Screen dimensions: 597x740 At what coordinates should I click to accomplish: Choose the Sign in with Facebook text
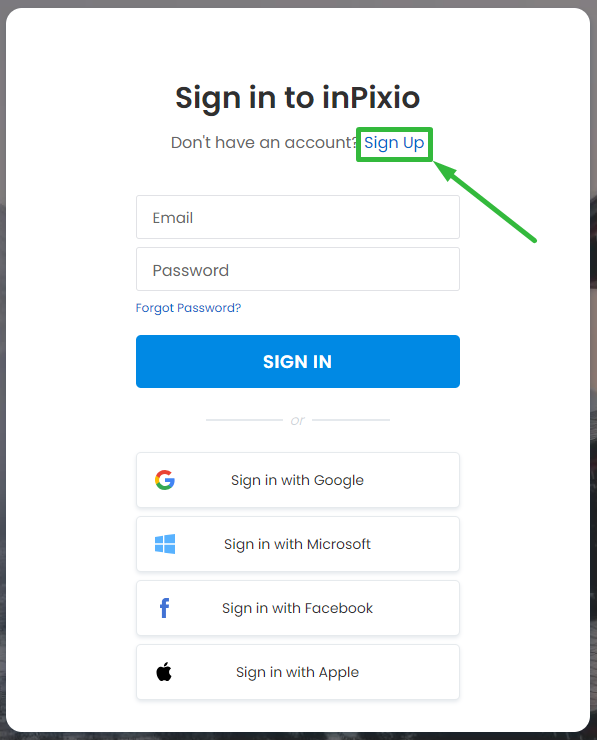point(297,608)
